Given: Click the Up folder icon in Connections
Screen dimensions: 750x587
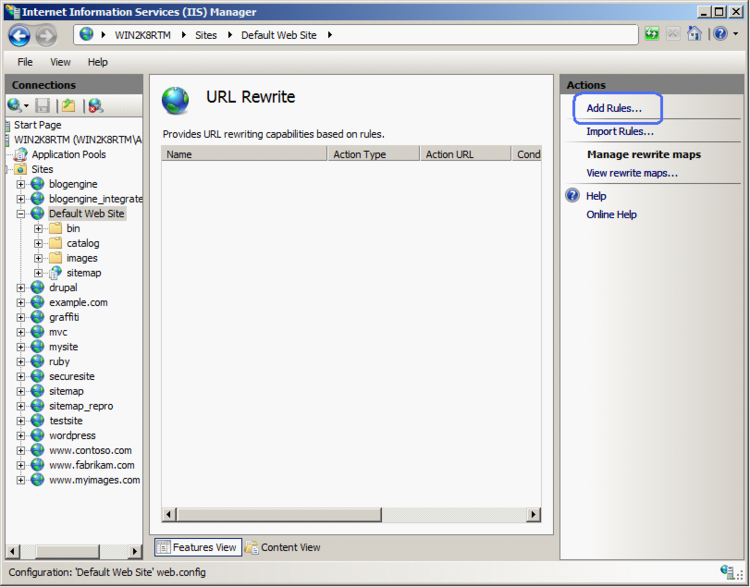Looking at the screenshot, I should tap(69, 105).
